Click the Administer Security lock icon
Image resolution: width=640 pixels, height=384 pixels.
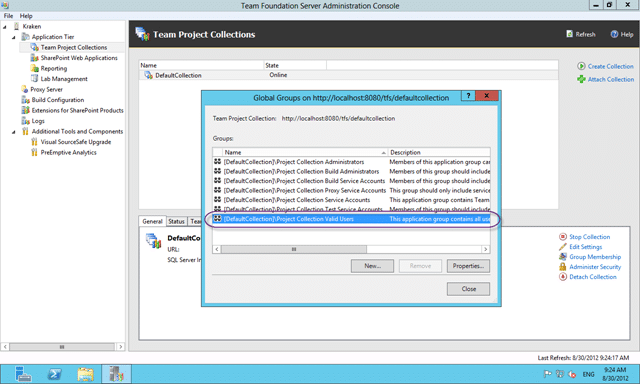click(563, 266)
